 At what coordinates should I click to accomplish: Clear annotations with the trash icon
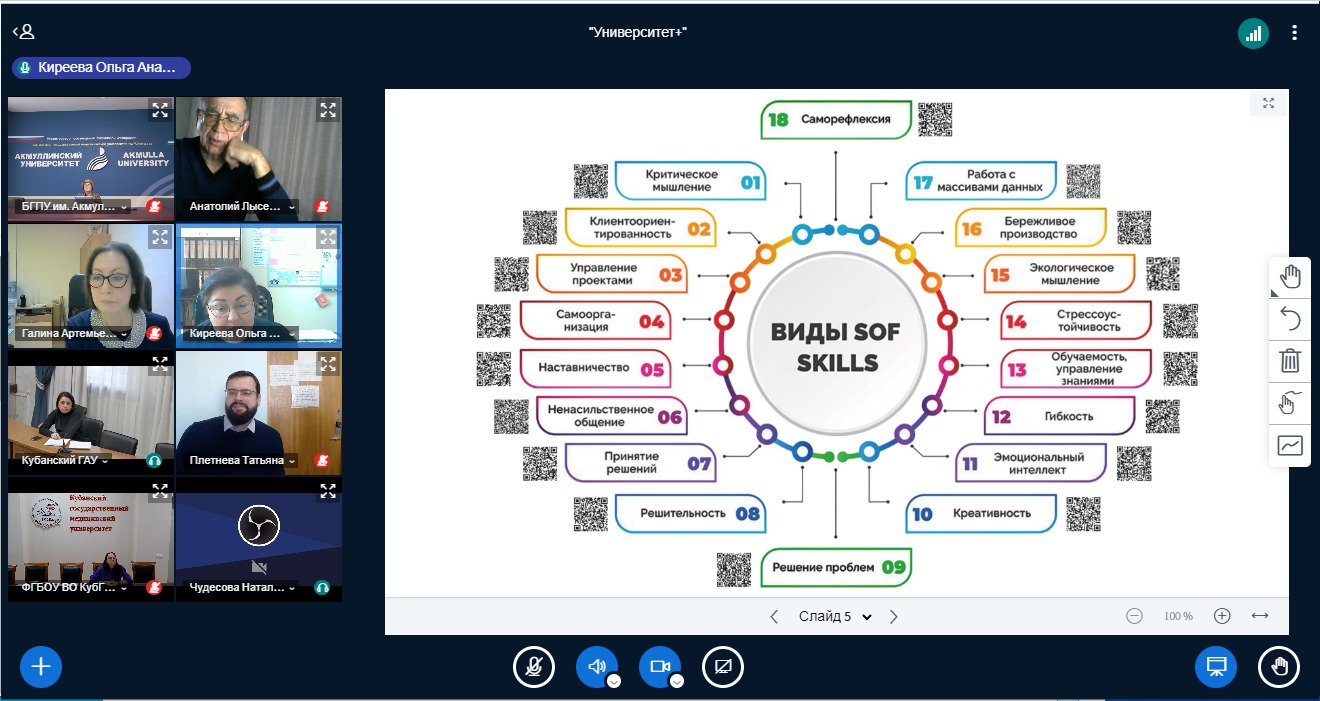(1290, 361)
